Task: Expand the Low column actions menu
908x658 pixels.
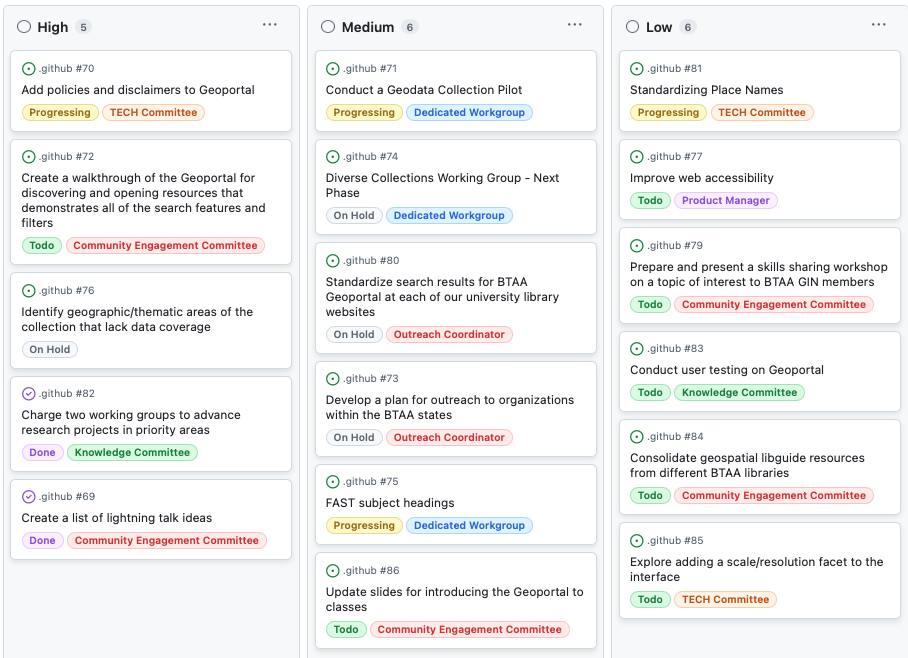Action: (878, 25)
